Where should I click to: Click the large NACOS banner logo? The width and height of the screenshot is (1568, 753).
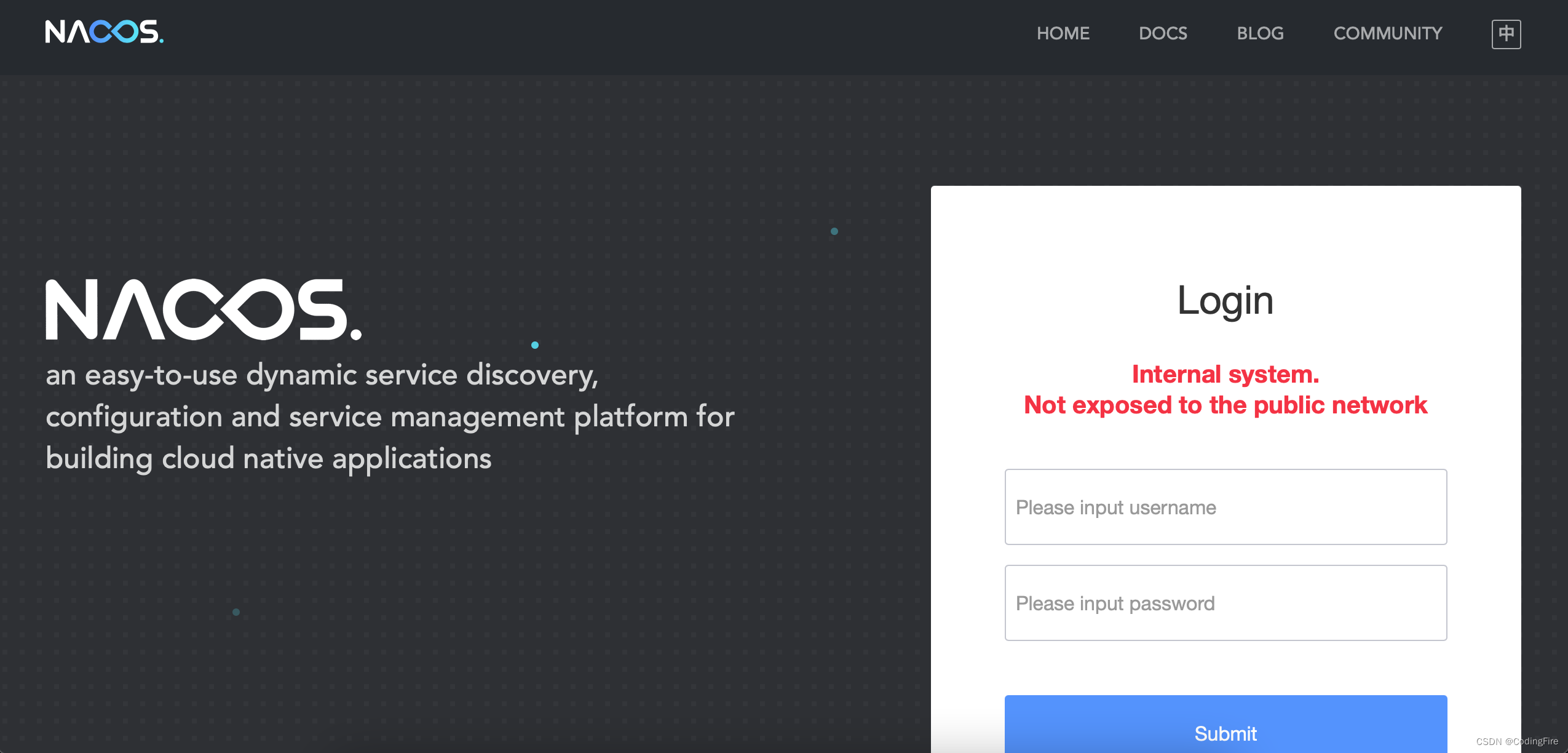point(204,309)
